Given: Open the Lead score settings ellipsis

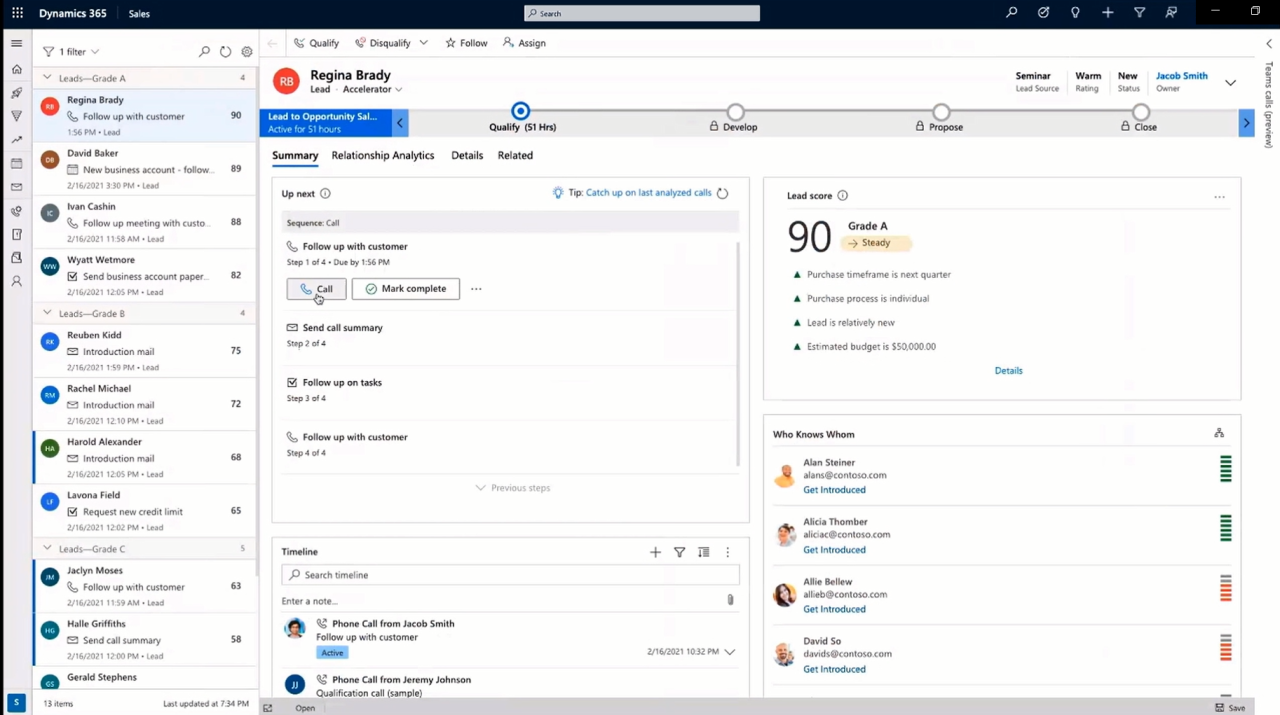Looking at the screenshot, I should 1219,197.
